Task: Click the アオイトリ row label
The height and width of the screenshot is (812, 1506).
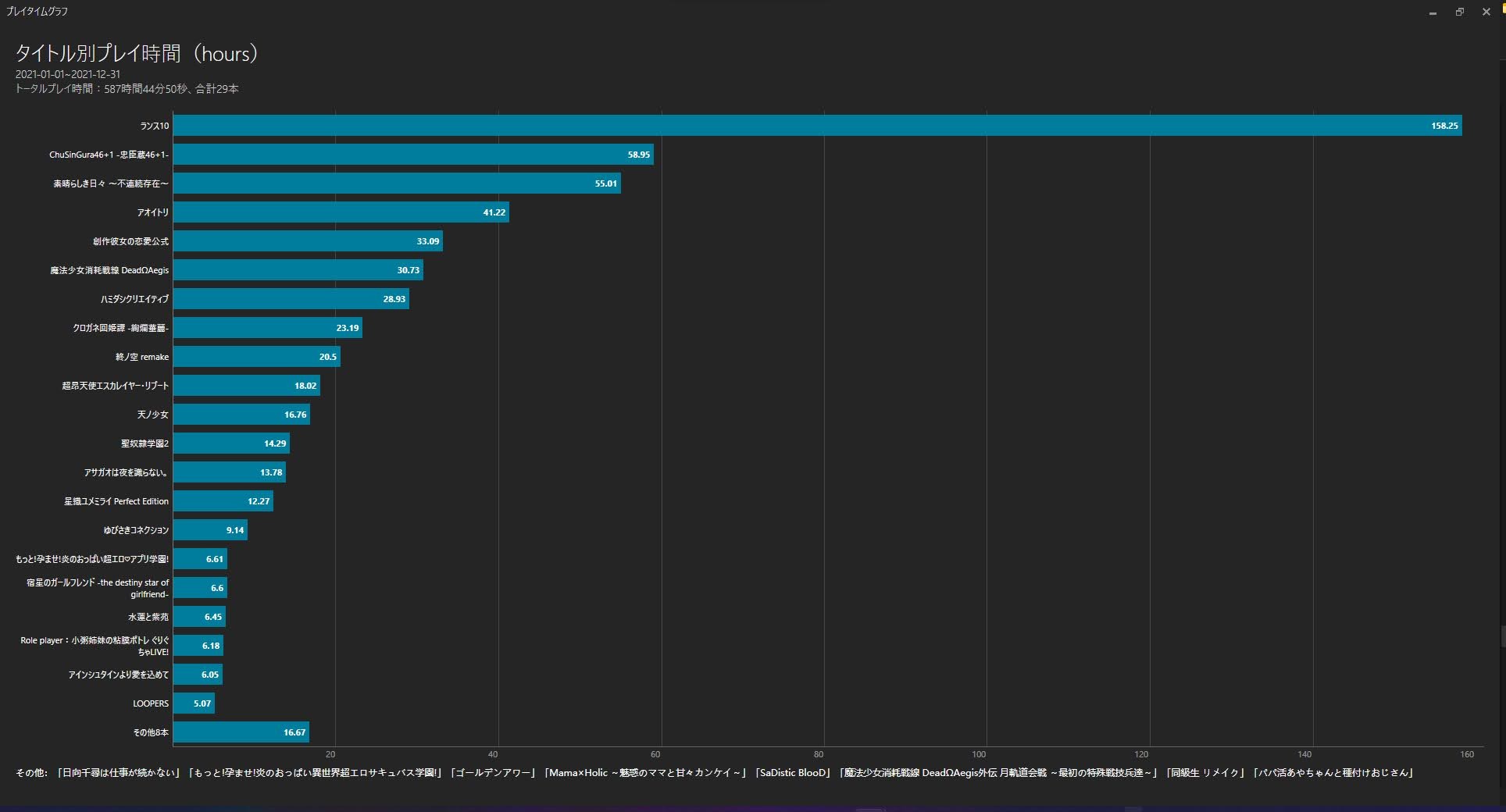Action: tap(153, 212)
